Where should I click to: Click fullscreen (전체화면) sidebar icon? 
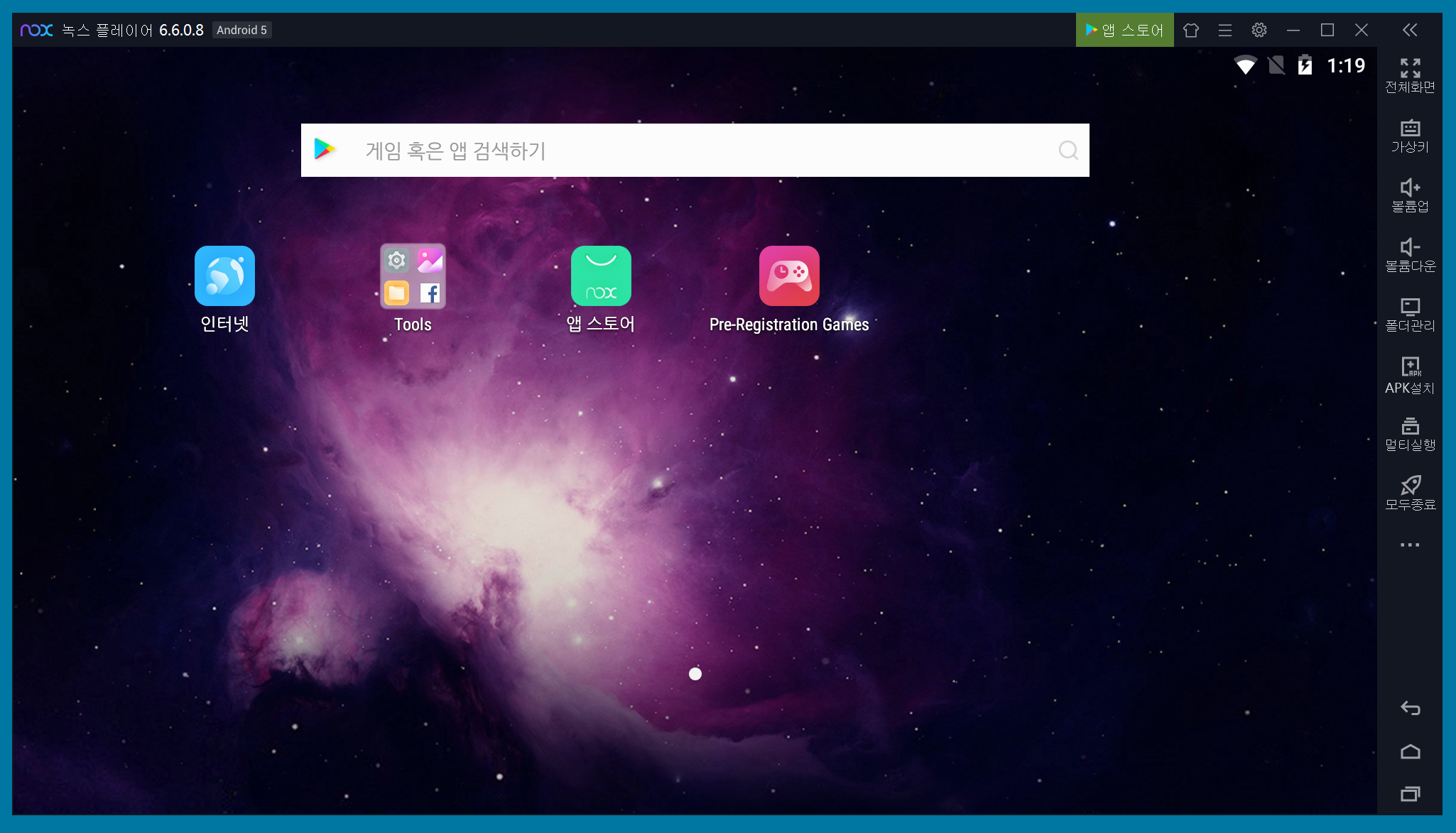(1410, 75)
